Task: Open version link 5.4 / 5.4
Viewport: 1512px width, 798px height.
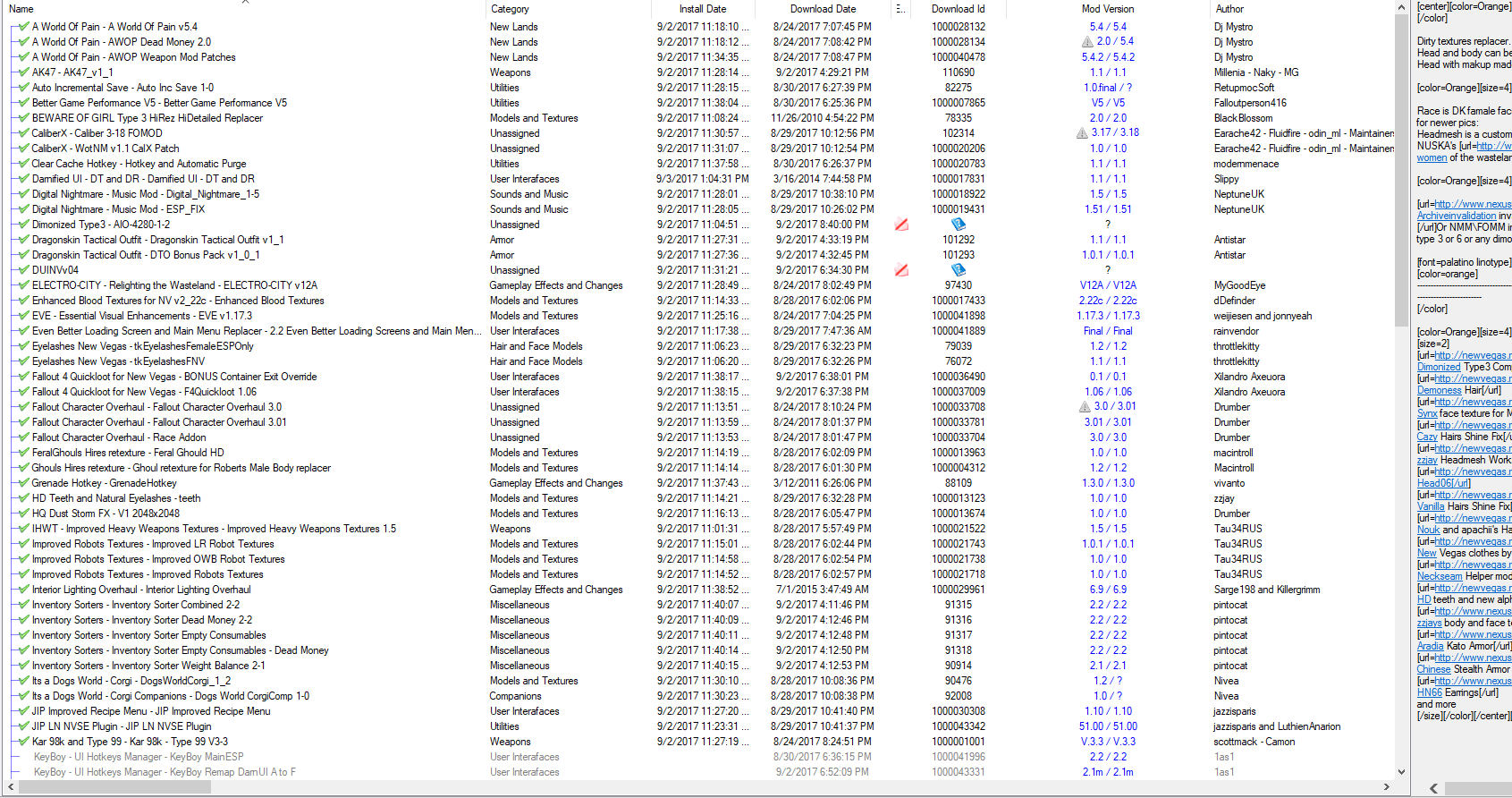Action: (1108, 27)
